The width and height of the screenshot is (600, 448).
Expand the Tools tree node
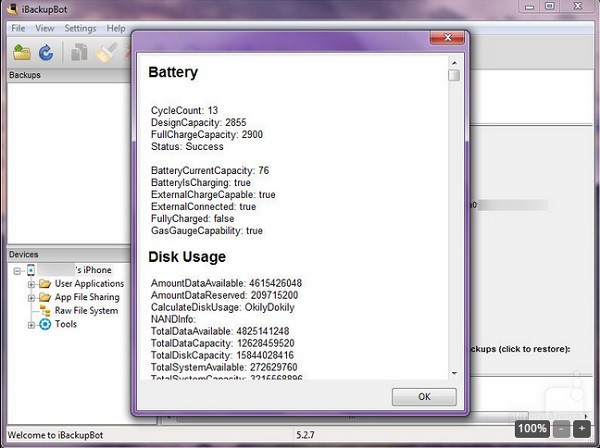click(x=31, y=325)
